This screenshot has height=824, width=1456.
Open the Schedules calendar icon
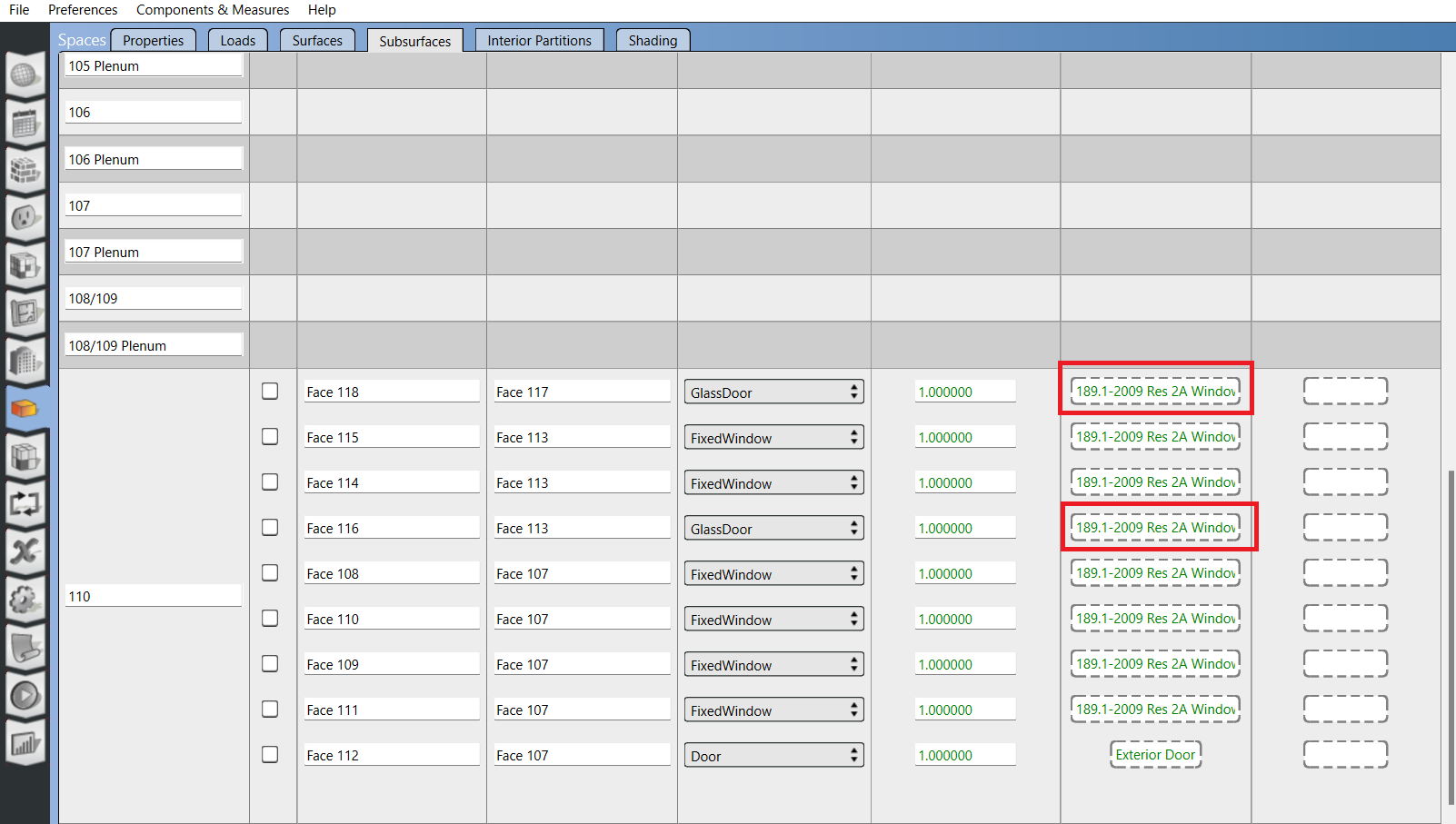coord(25,122)
